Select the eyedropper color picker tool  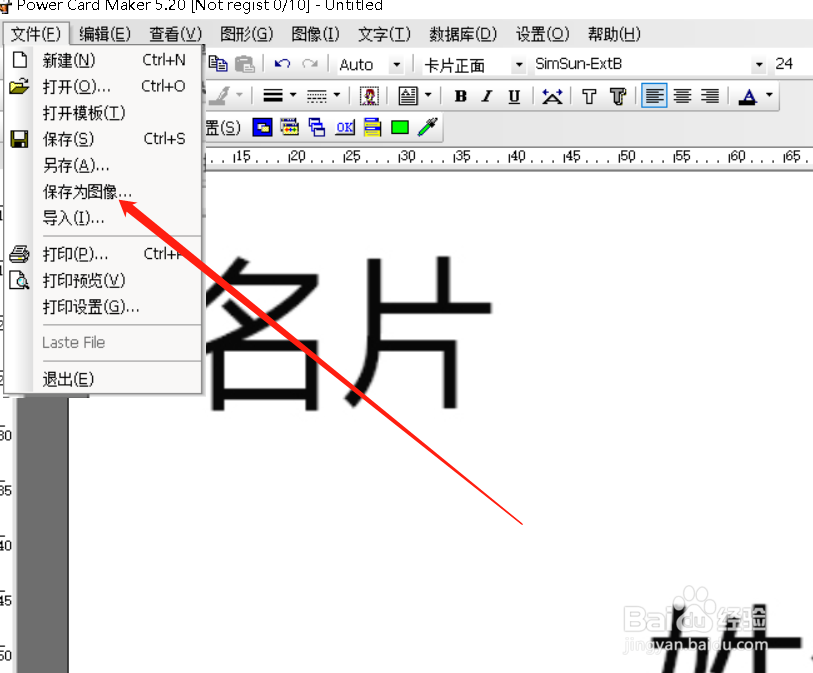point(427,127)
